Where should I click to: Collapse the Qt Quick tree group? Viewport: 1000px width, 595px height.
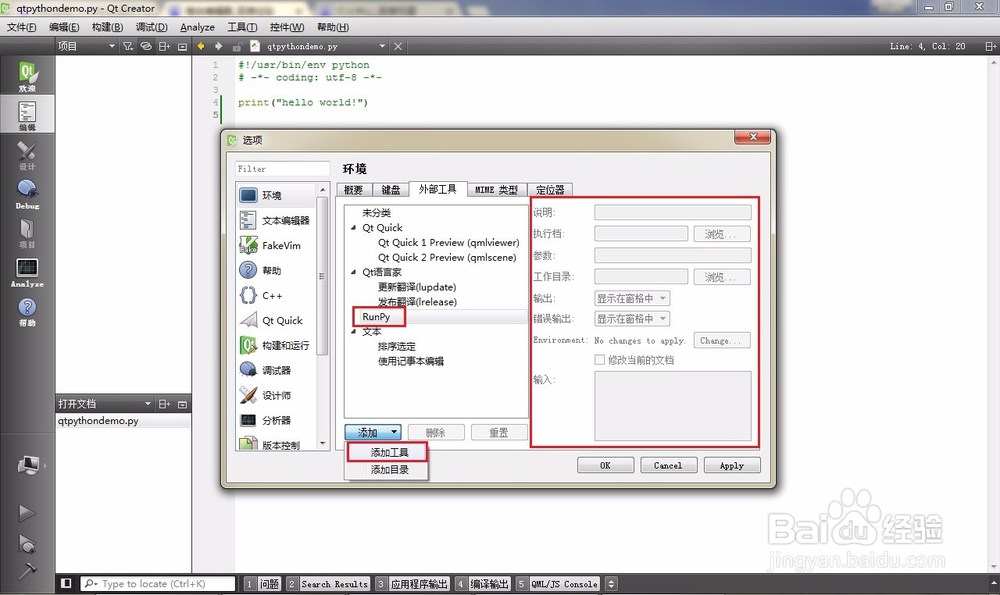click(x=356, y=227)
